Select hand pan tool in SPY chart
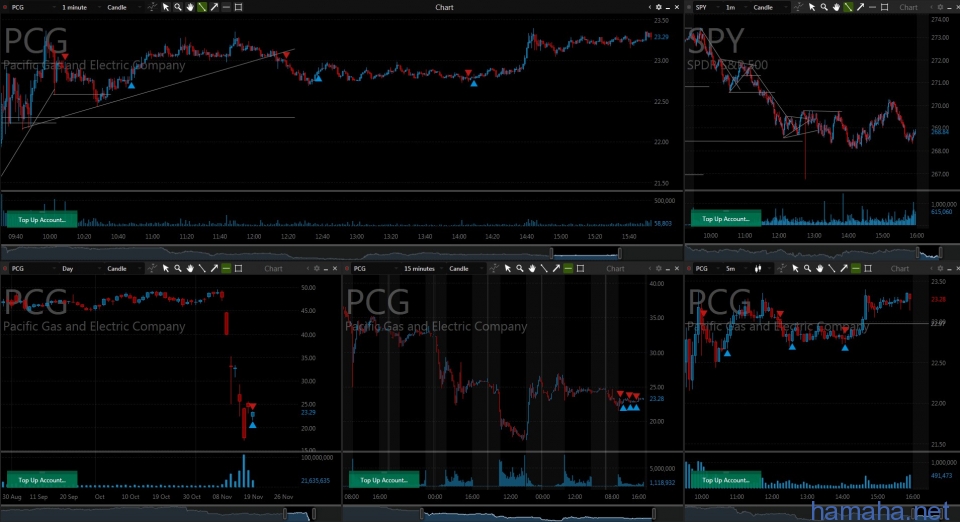960x522 pixels. (x=836, y=7)
